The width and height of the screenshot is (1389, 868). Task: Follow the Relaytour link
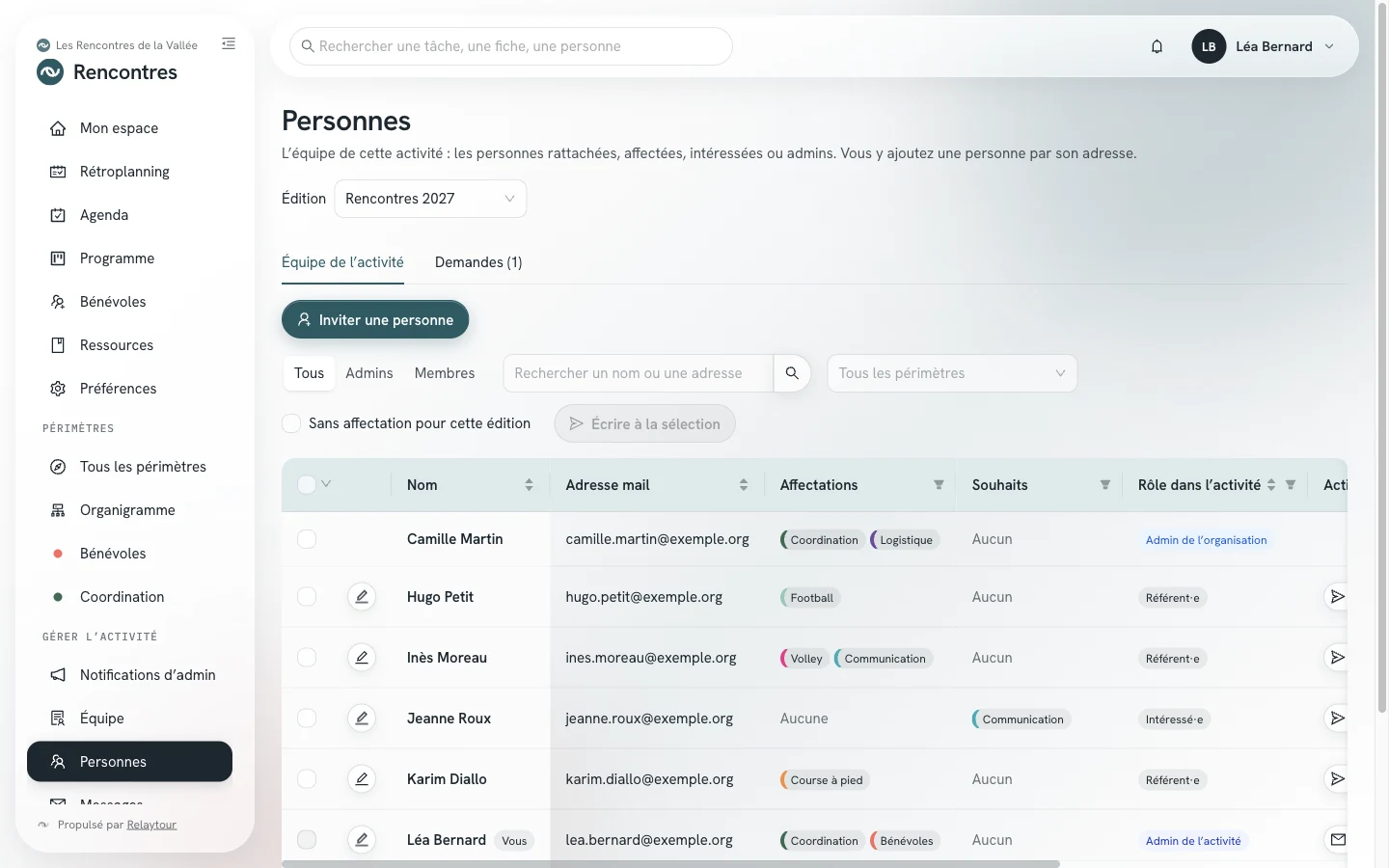click(151, 825)
